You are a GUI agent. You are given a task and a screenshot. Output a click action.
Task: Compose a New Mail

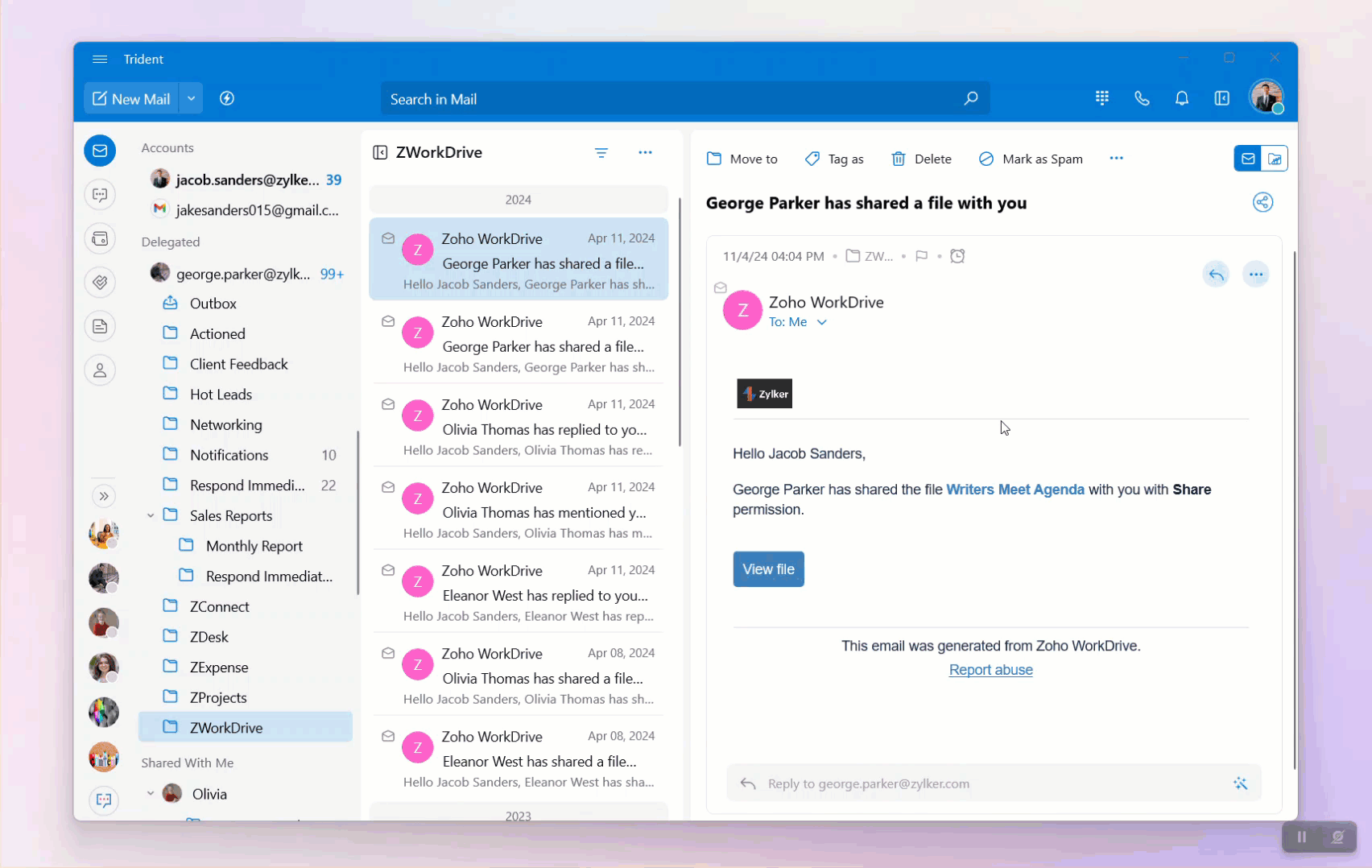click(x=131, y=99)
